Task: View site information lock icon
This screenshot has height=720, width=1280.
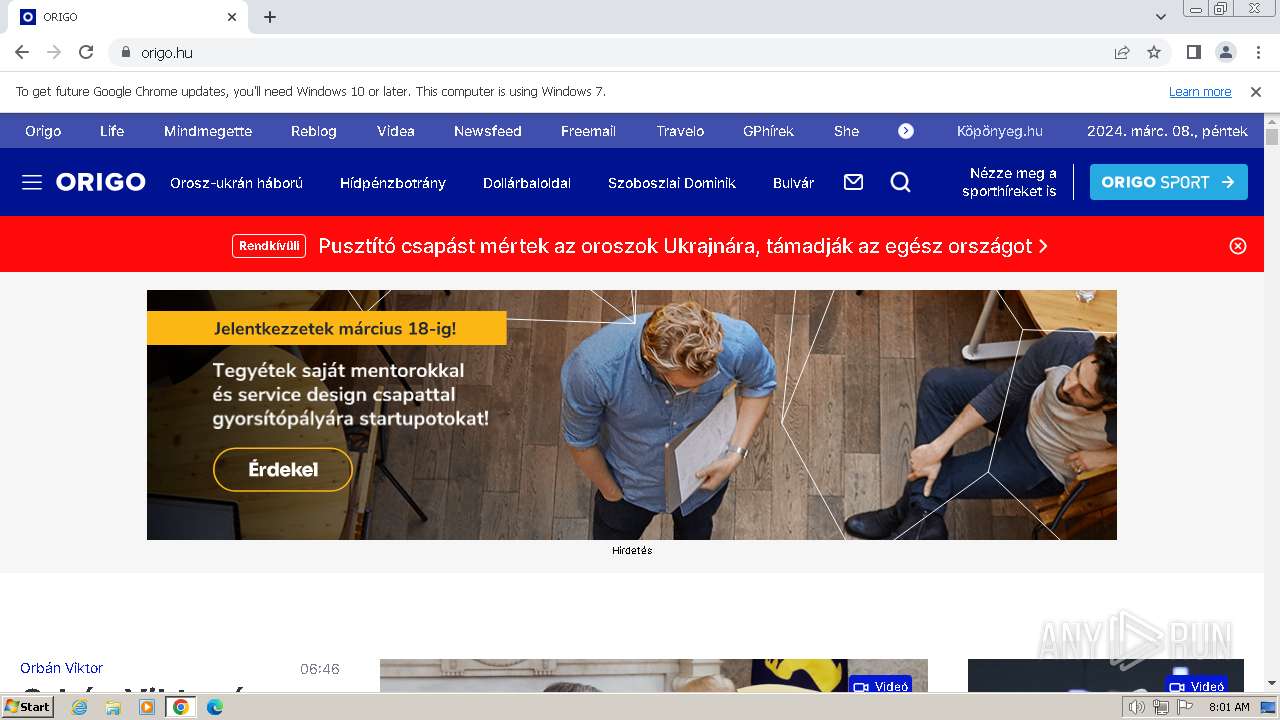Action: click(126, 52)
